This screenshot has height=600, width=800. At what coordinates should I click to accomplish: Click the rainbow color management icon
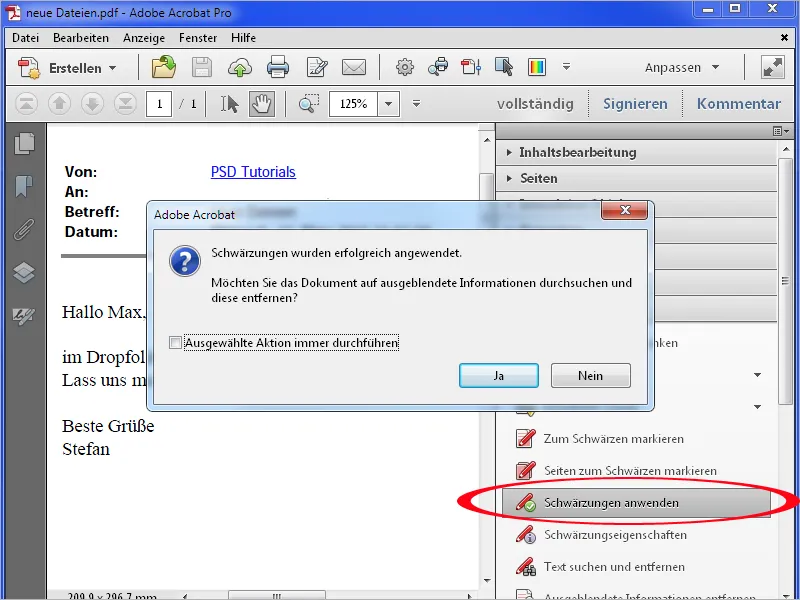537,67
